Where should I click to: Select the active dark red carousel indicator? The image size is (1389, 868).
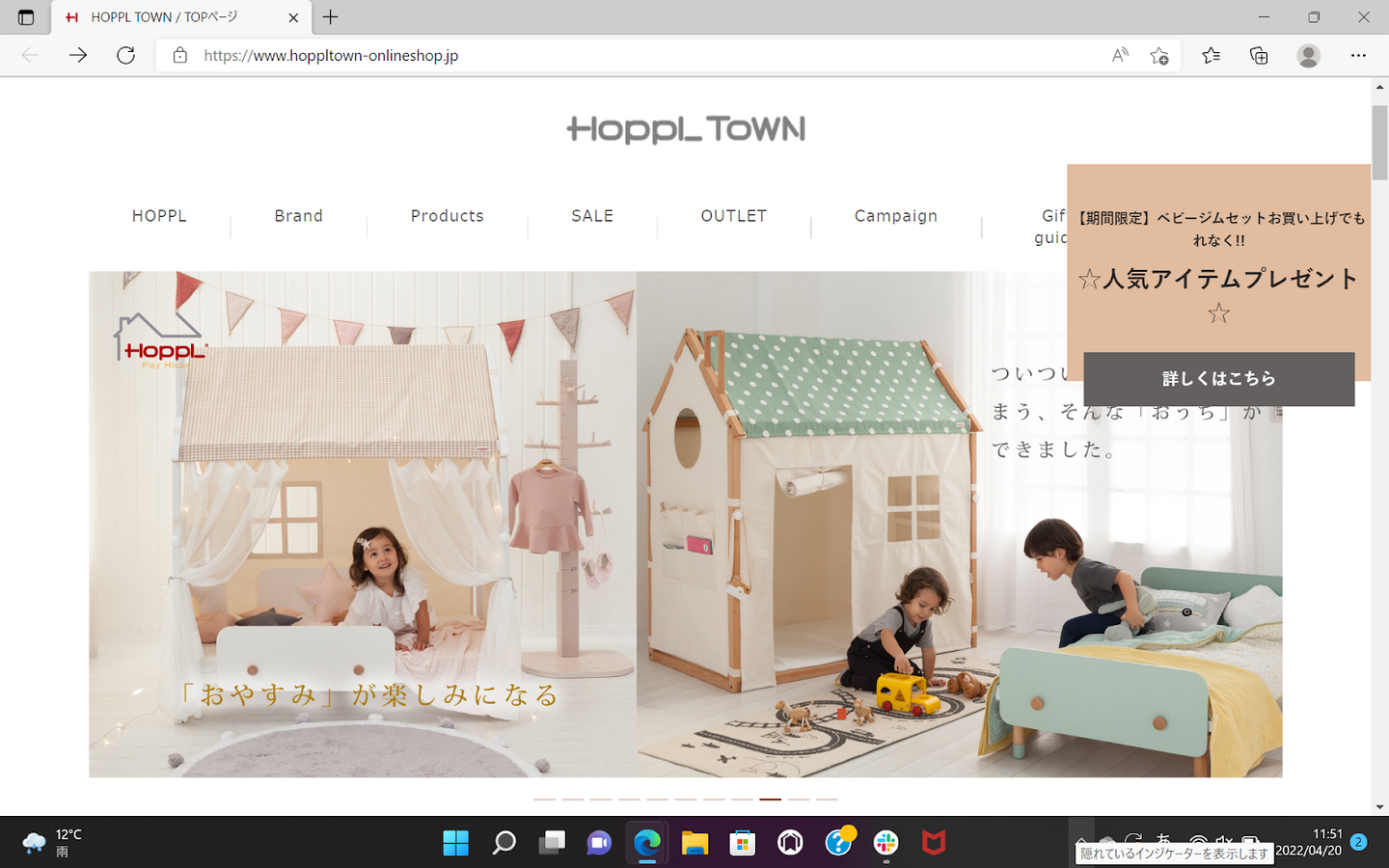pos(770,800)
